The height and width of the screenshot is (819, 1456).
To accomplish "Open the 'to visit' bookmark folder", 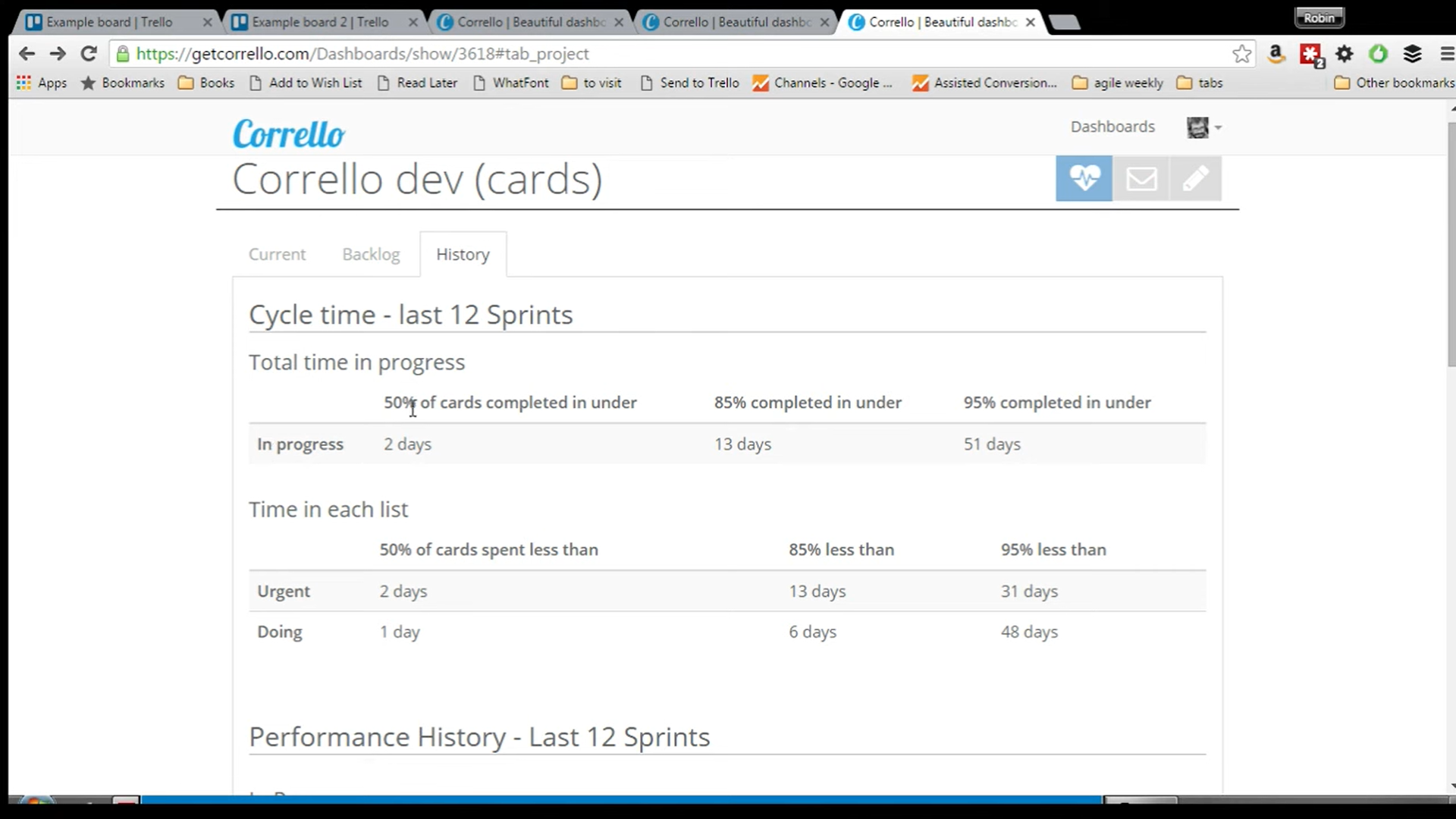I will (591, 83).
